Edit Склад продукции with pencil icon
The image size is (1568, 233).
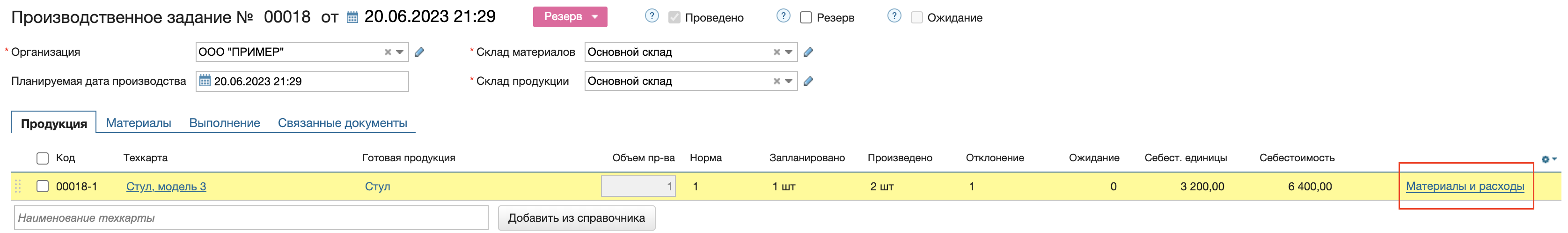pos(808,81)
